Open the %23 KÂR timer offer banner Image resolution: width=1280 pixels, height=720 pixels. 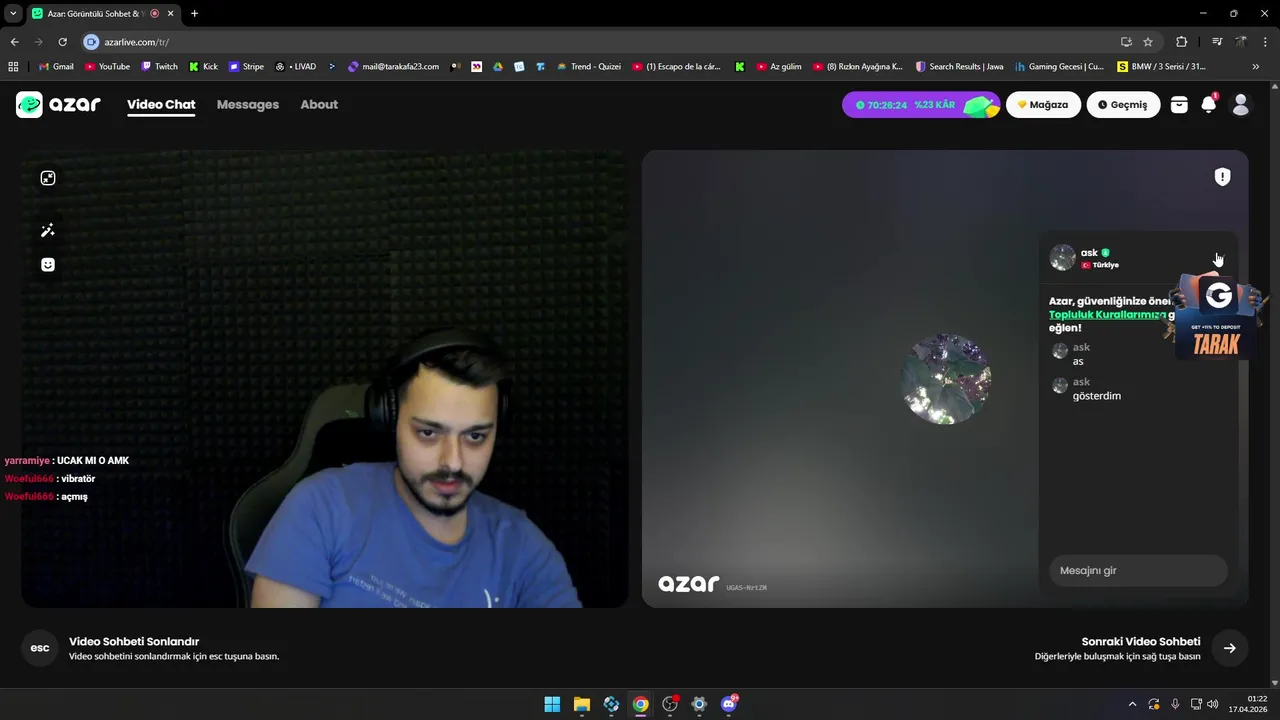920,104
